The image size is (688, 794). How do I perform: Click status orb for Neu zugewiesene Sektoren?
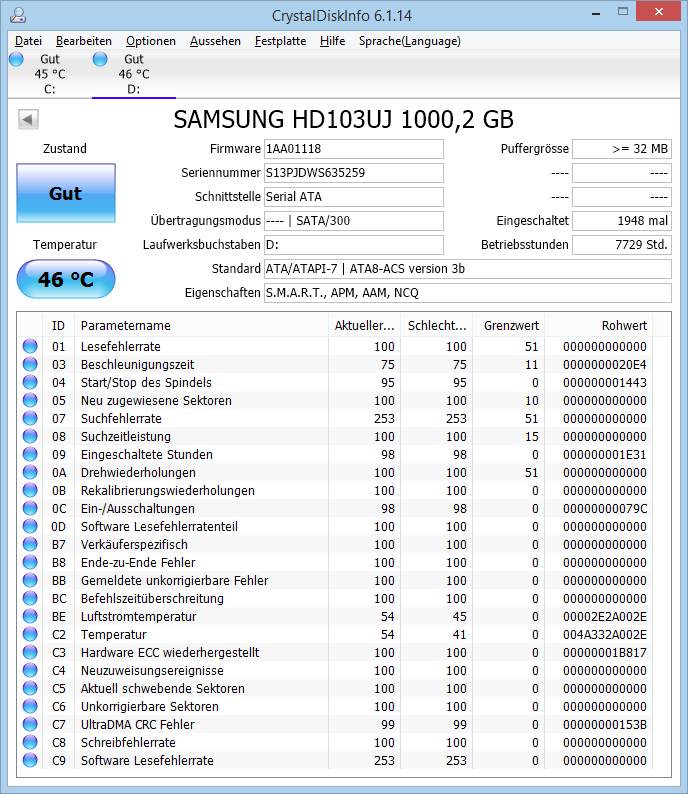pos(30,400)
